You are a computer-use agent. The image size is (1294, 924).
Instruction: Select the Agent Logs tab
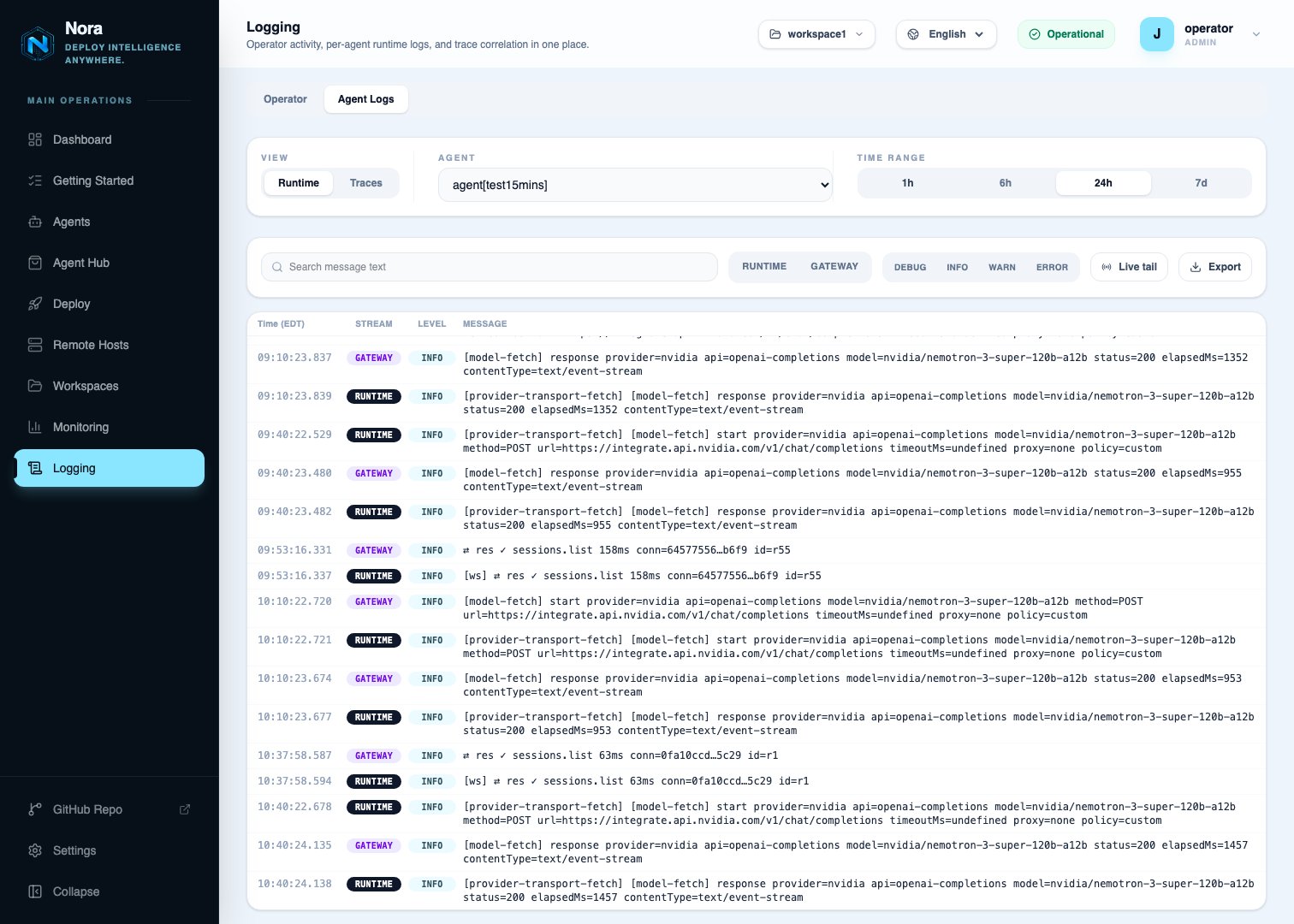366,99
